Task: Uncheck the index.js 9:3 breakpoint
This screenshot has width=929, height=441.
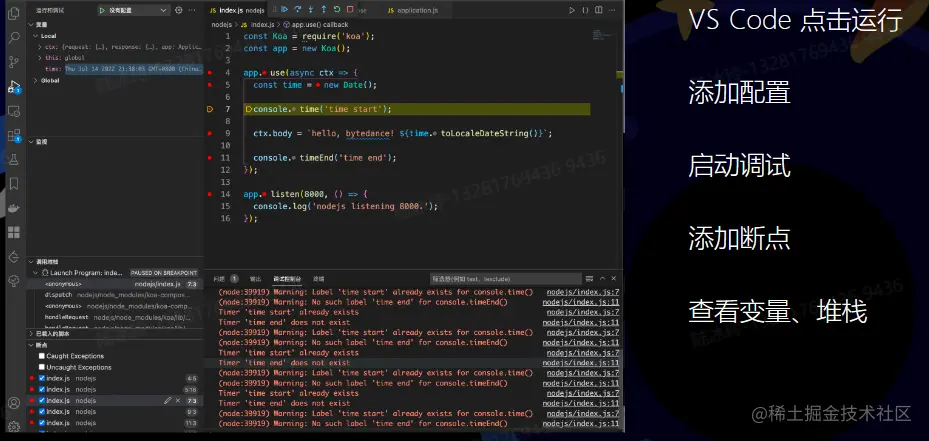Action: pos(41,411)
